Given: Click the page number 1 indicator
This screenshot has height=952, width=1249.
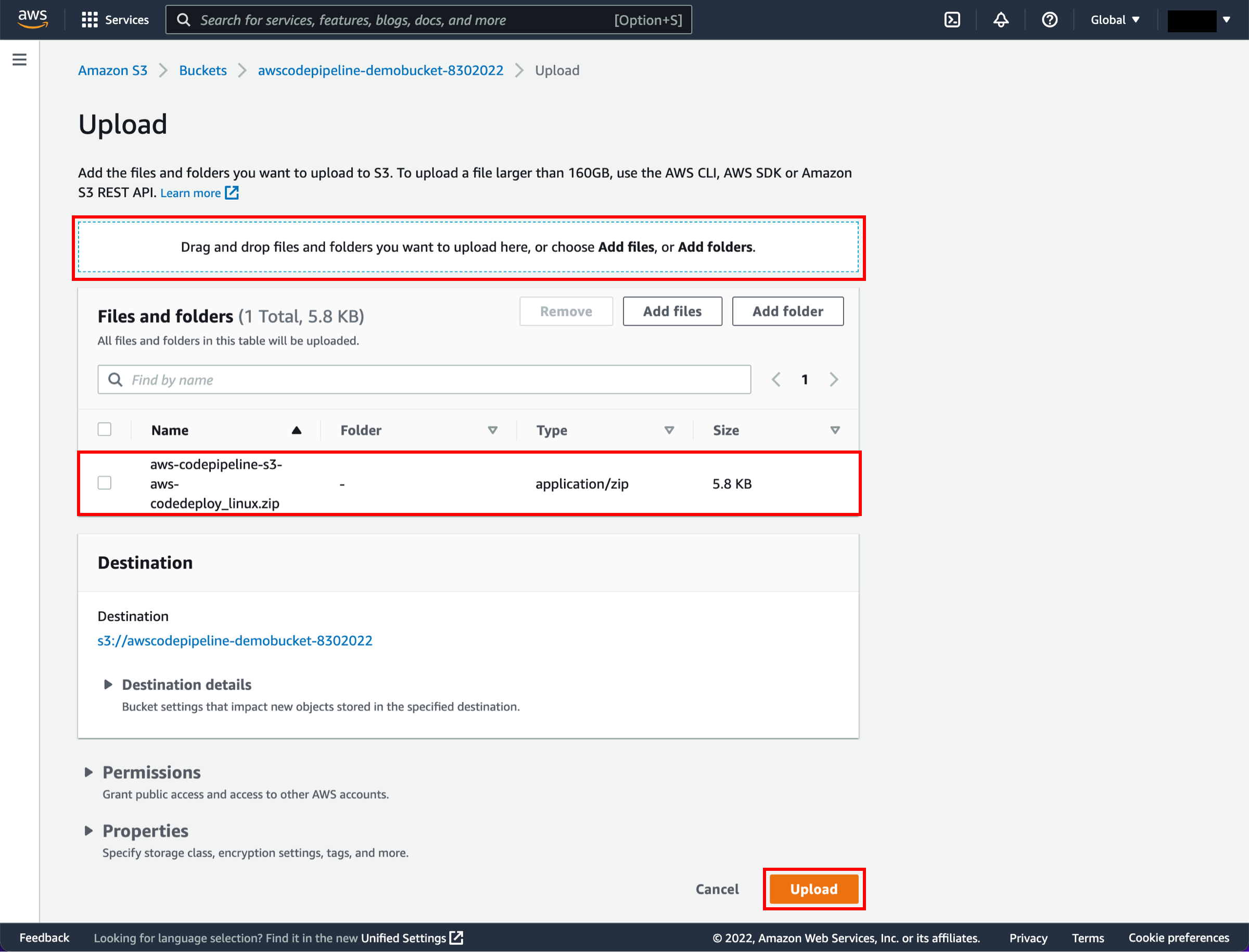Looking at the screenshot, I should coord(805,380).
